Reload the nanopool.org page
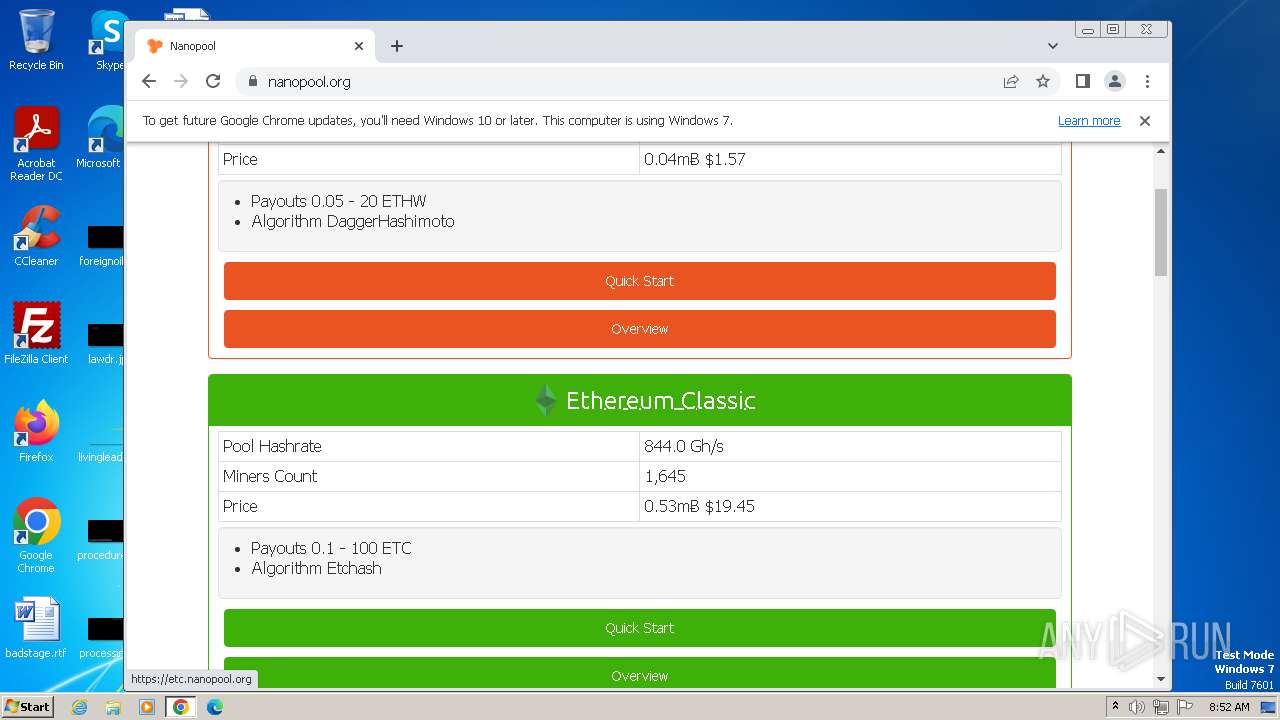This screenshot has height=720, width=1280. pyautogui.click(x=213, y=82)
